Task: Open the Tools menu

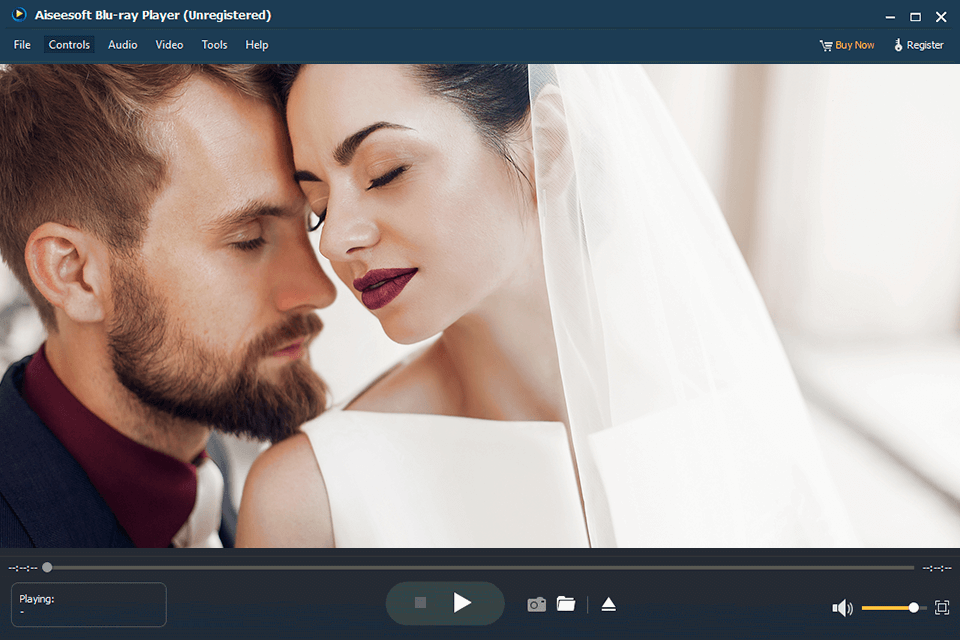Action: coord(214,45)
